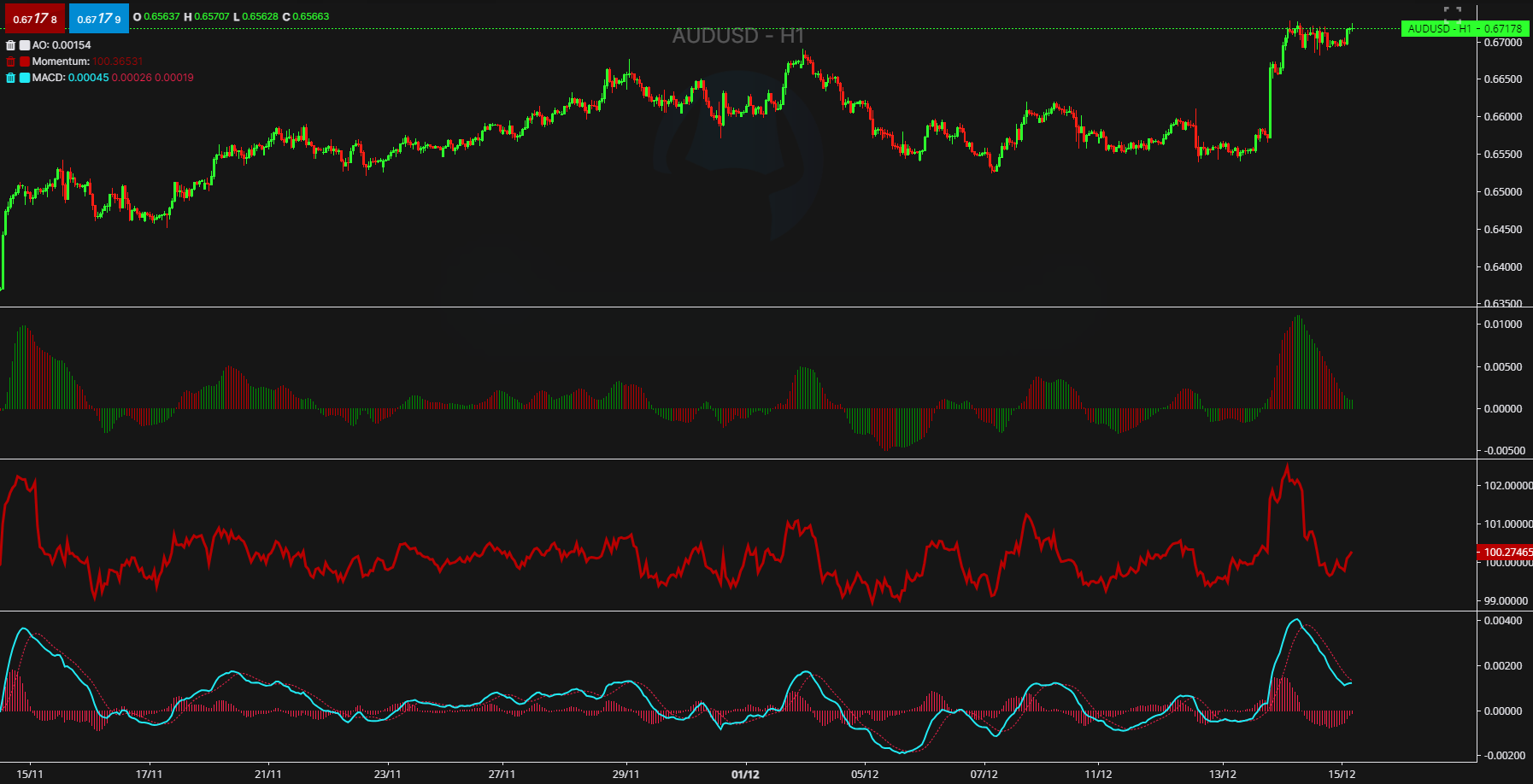The height and width of the screenshot is (784, 1533).
Task: Click the 01/12 date on time axis
Action: coord(745,775)
